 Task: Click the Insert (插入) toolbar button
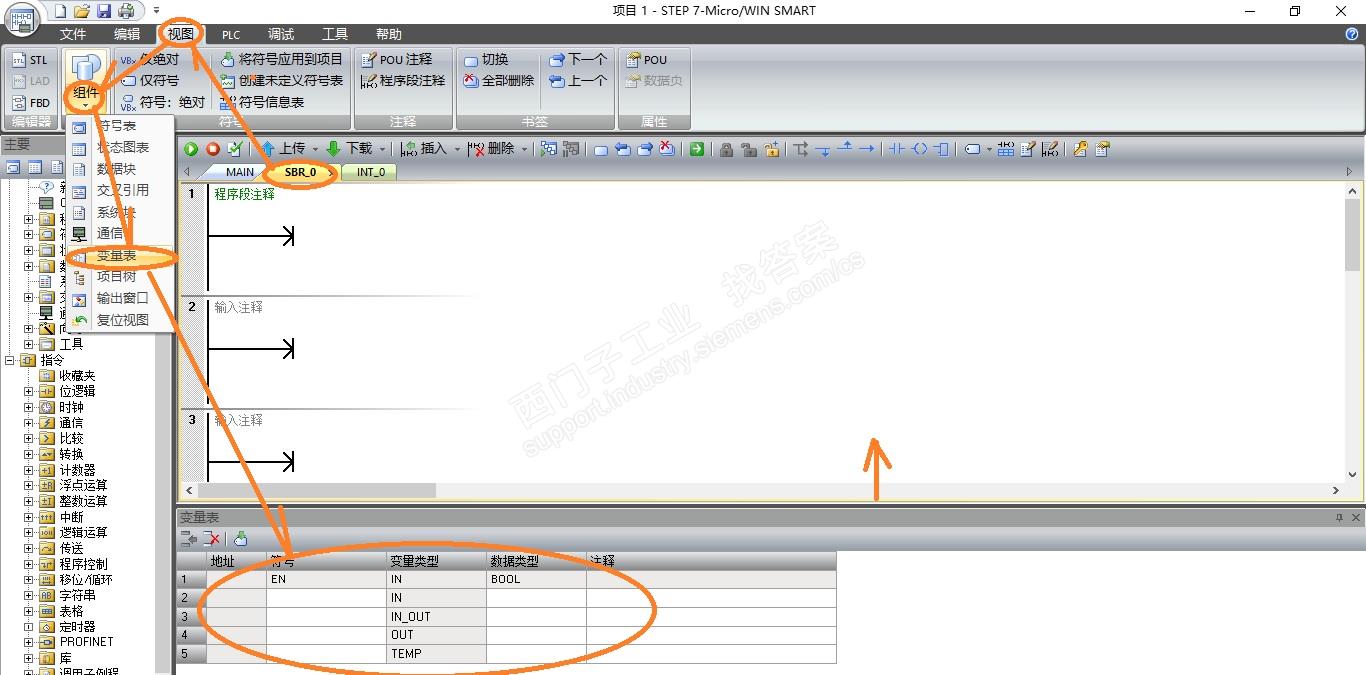tap(425, 149)
